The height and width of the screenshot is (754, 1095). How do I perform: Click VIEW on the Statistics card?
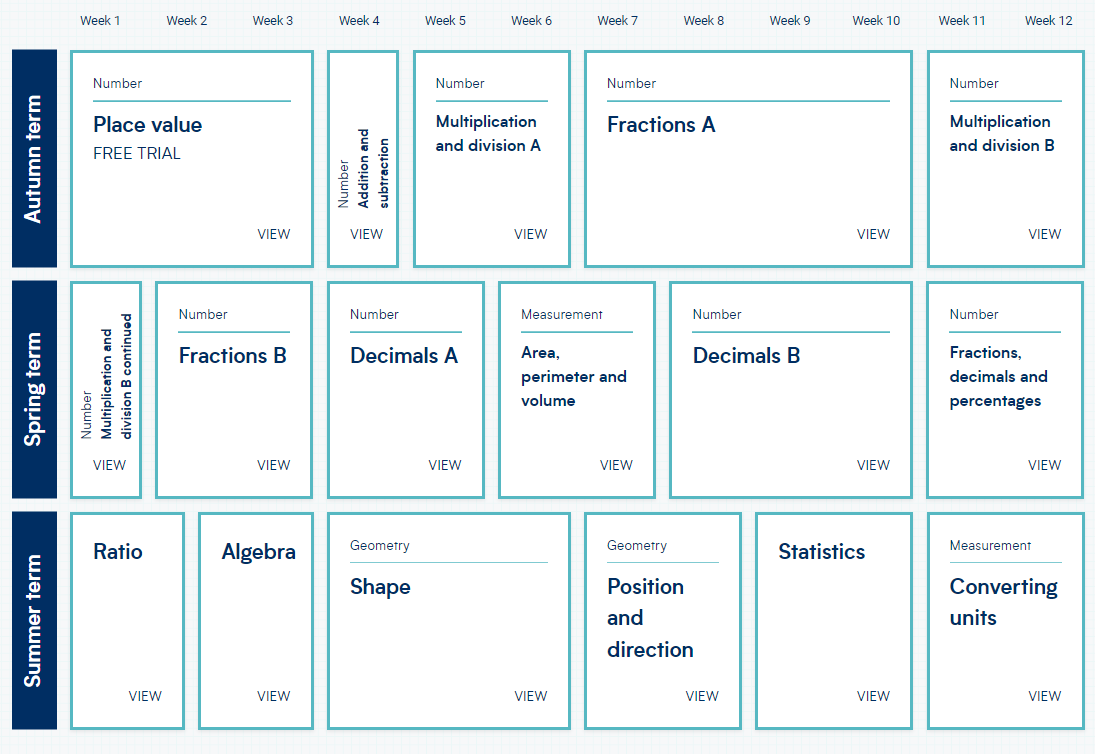pyautogui.click(x=873, y=696)
